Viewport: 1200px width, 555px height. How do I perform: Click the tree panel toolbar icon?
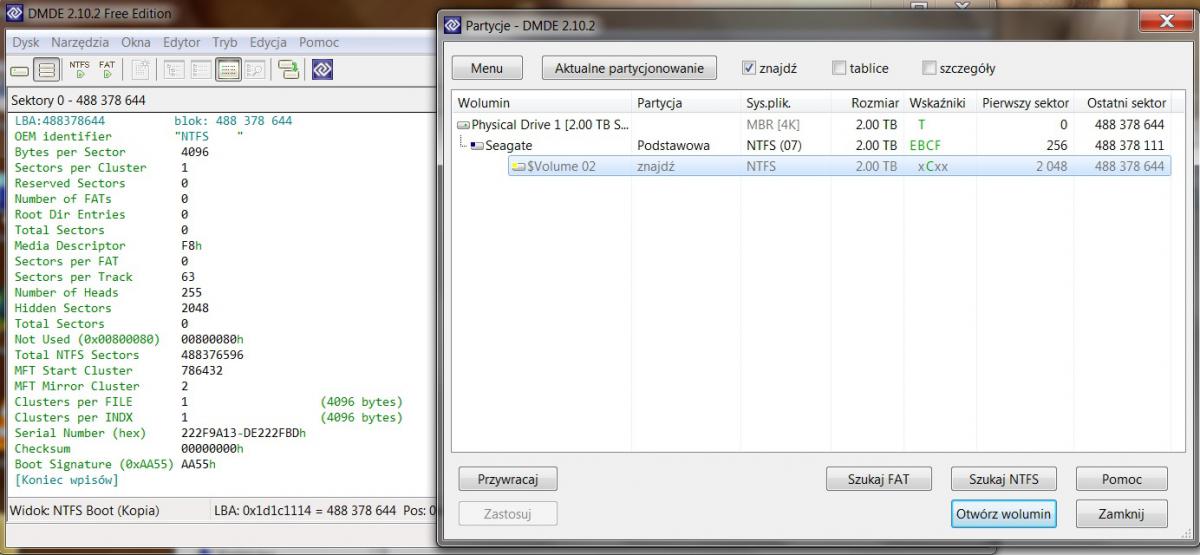174,69
